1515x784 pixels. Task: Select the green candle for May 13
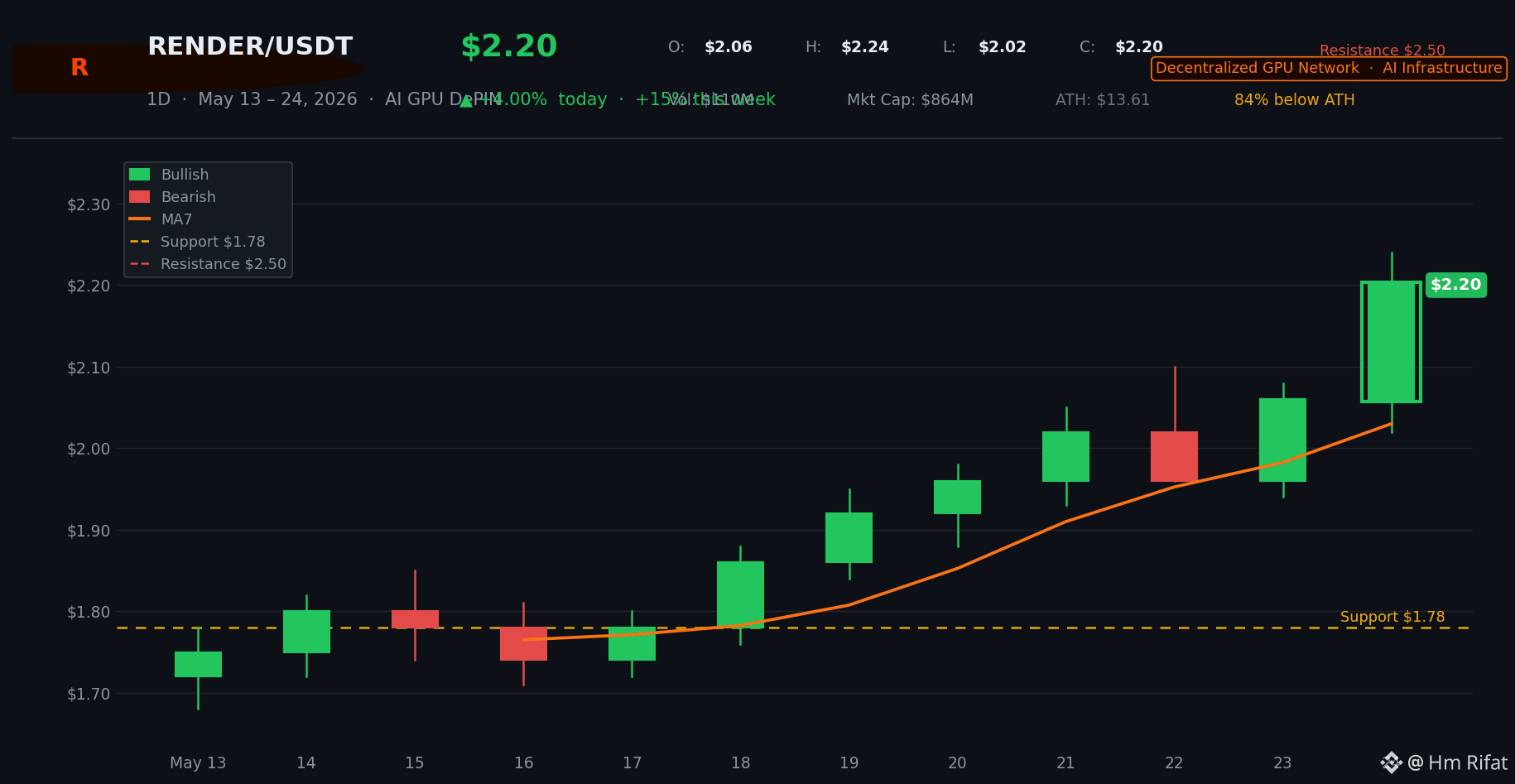point(198,664)
